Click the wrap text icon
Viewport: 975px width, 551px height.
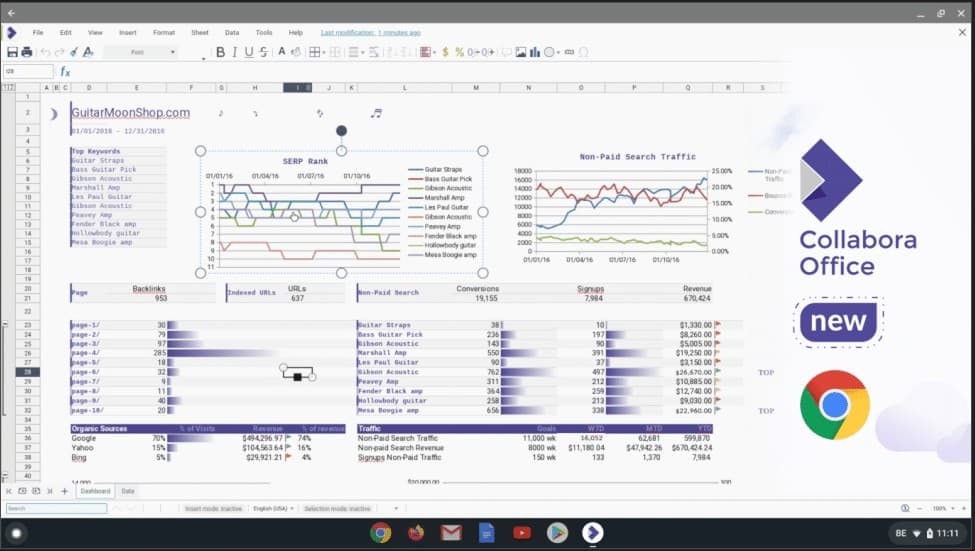(374, 52)
